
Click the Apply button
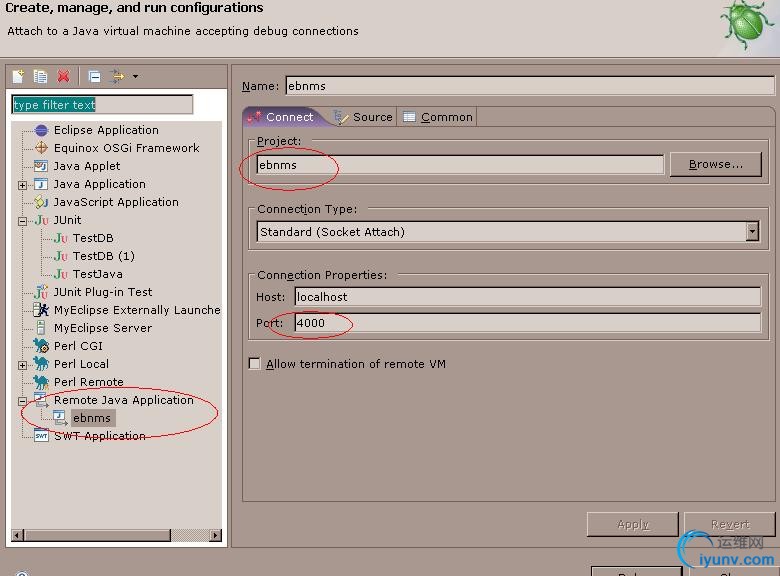(632, 524)
